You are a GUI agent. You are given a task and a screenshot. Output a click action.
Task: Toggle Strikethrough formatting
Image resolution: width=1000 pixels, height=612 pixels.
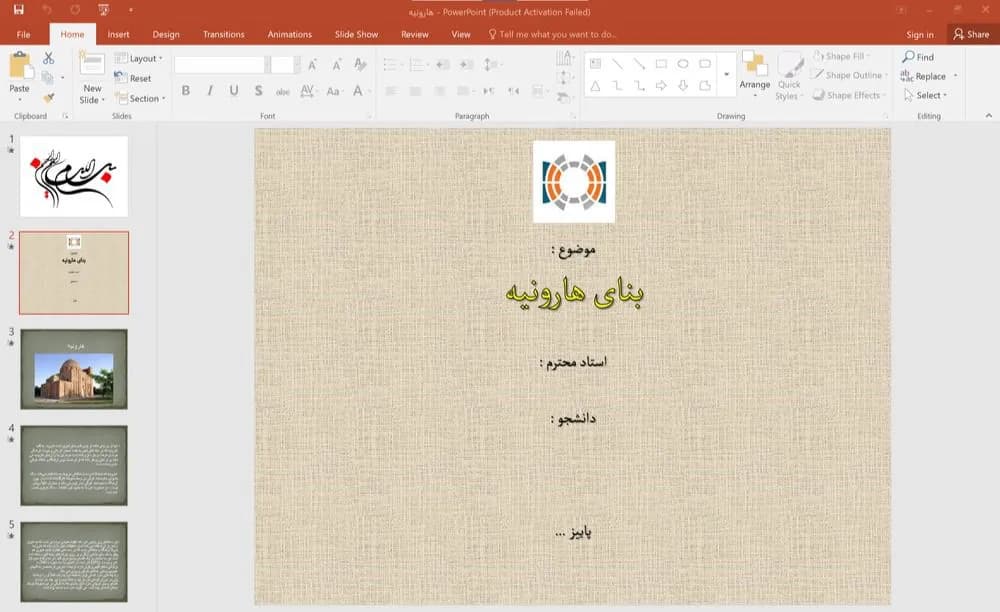click(283, 91)
